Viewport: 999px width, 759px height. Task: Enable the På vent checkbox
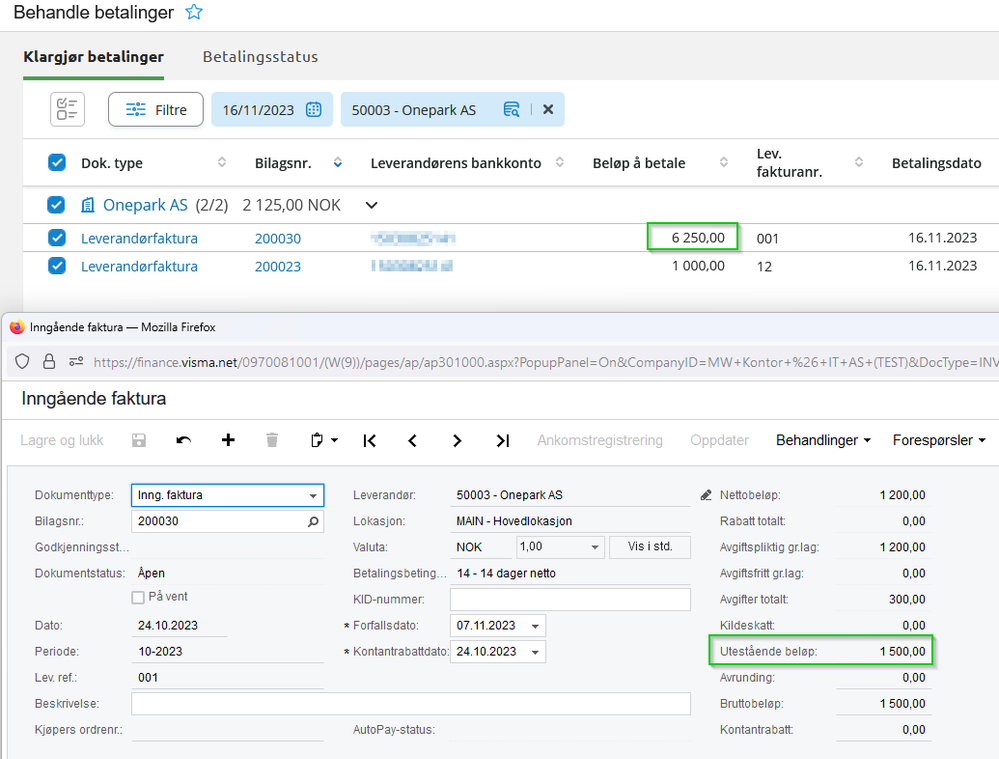[138, 598]
